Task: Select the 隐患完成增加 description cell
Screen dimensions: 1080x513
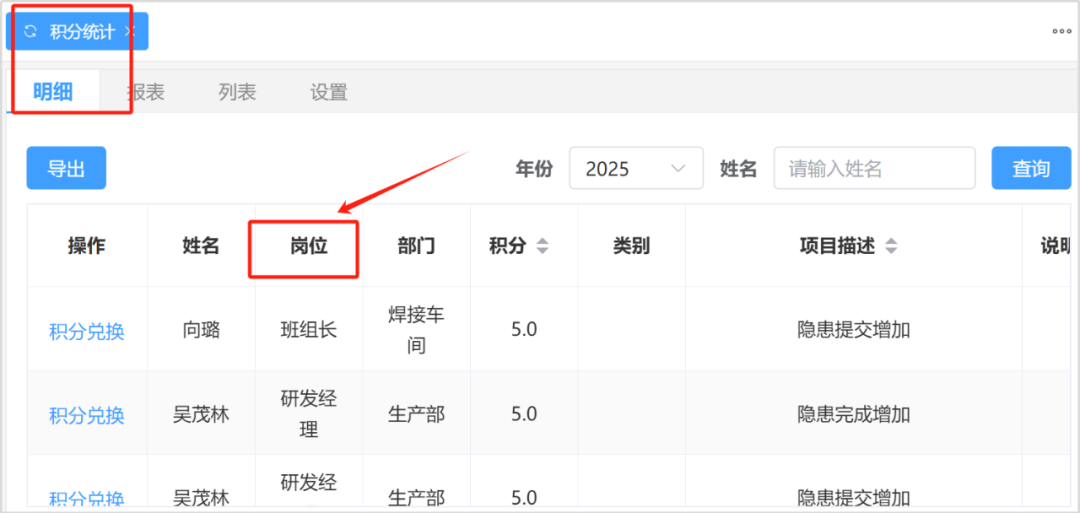Action: pos(854,415)
